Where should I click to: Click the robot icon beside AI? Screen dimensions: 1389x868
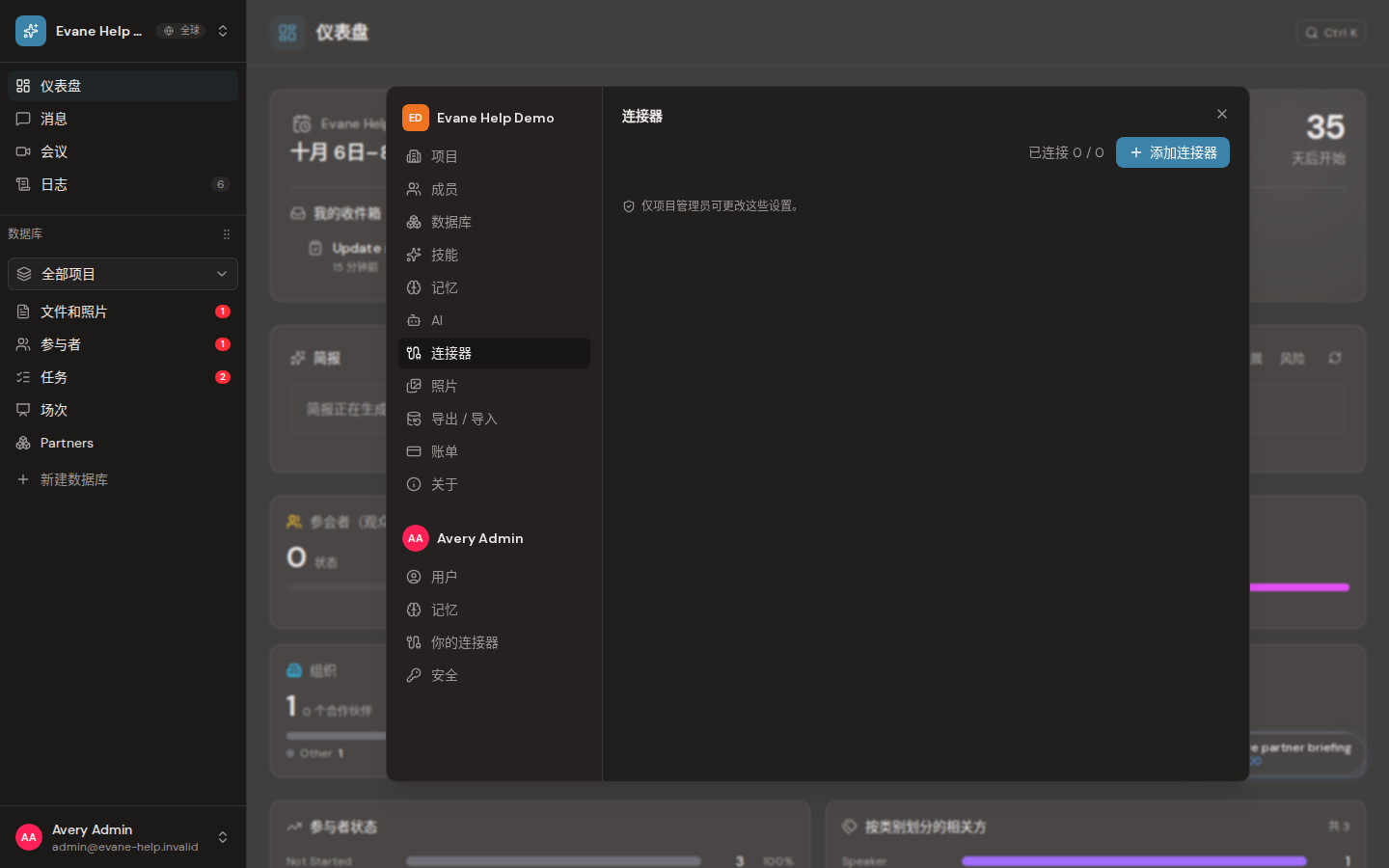pos(414,320)
